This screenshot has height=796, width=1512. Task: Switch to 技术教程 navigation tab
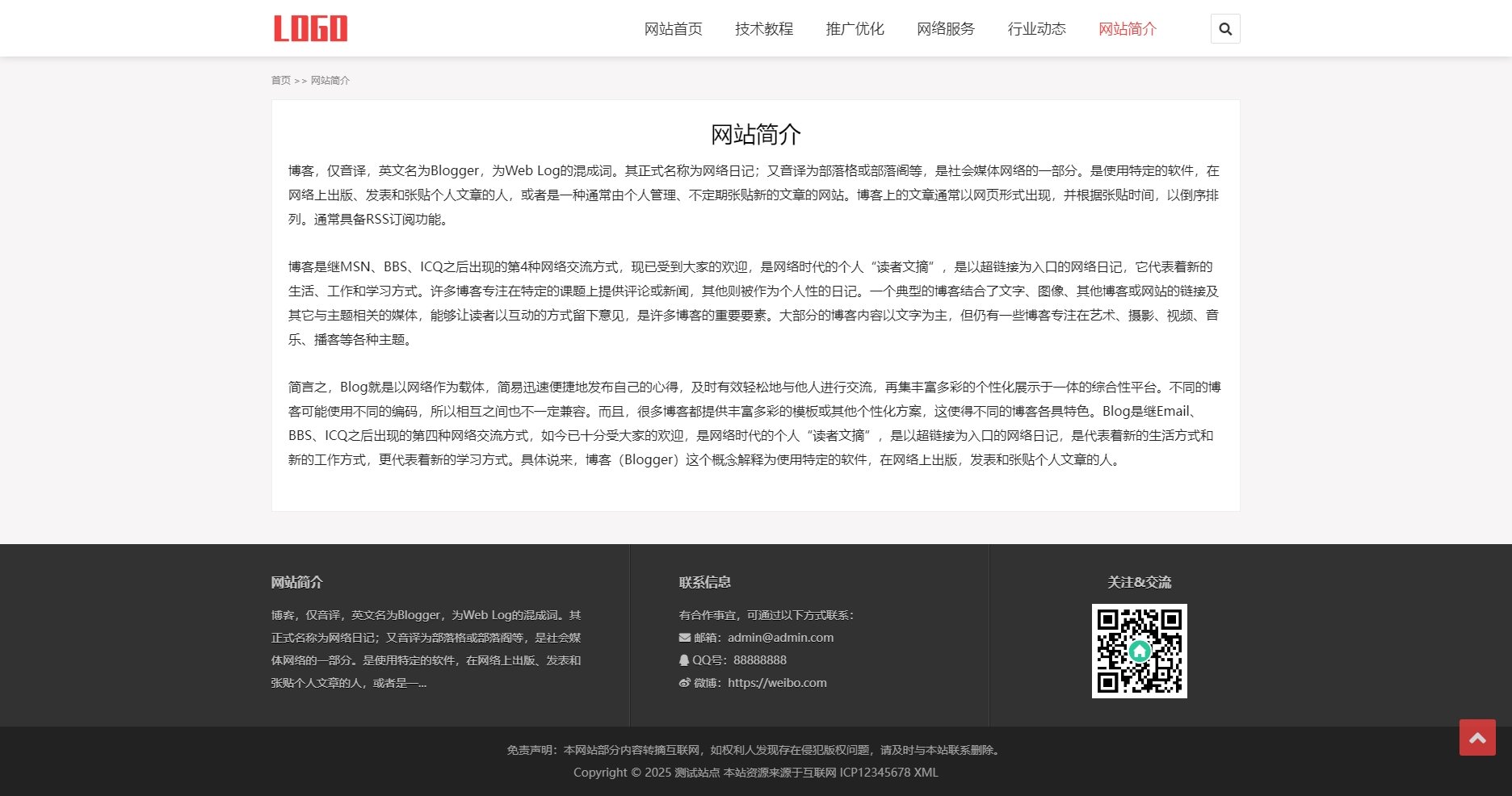point(763,28)
